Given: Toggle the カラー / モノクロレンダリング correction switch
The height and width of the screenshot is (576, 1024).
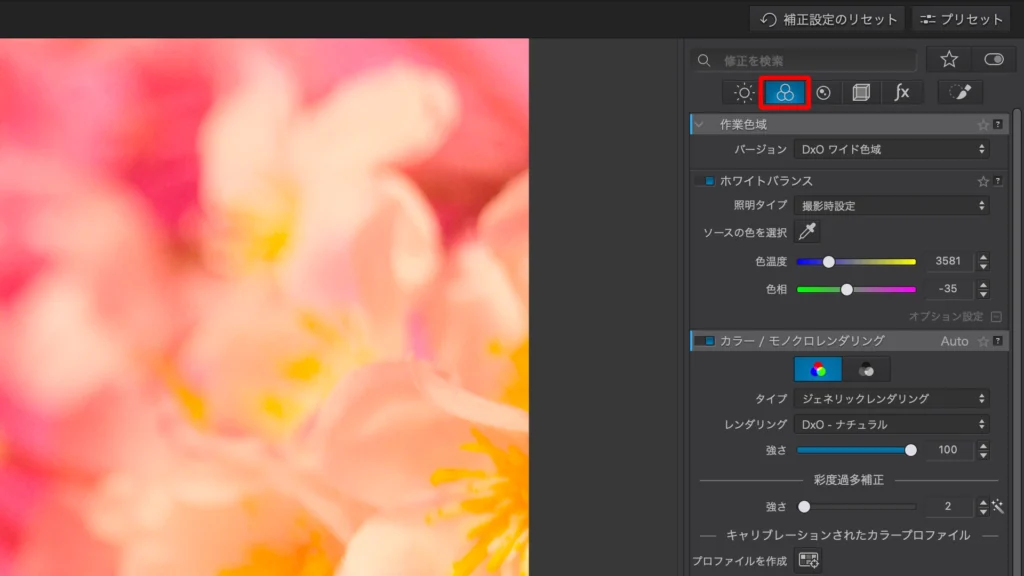Looking at the screenshot, I should tap(705, 341).
